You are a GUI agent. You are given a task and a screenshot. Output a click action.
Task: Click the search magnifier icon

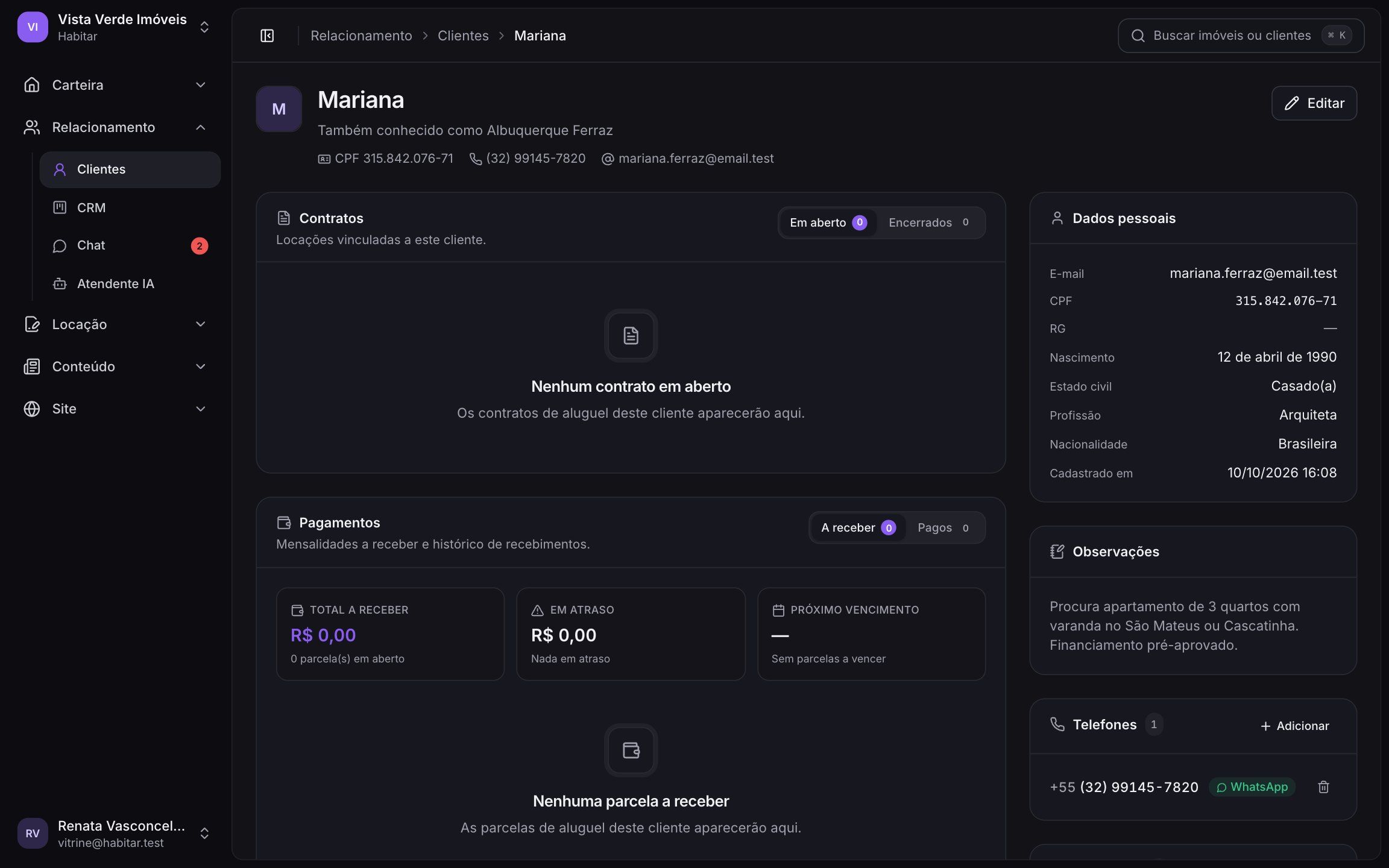(x=1138, y=36)
